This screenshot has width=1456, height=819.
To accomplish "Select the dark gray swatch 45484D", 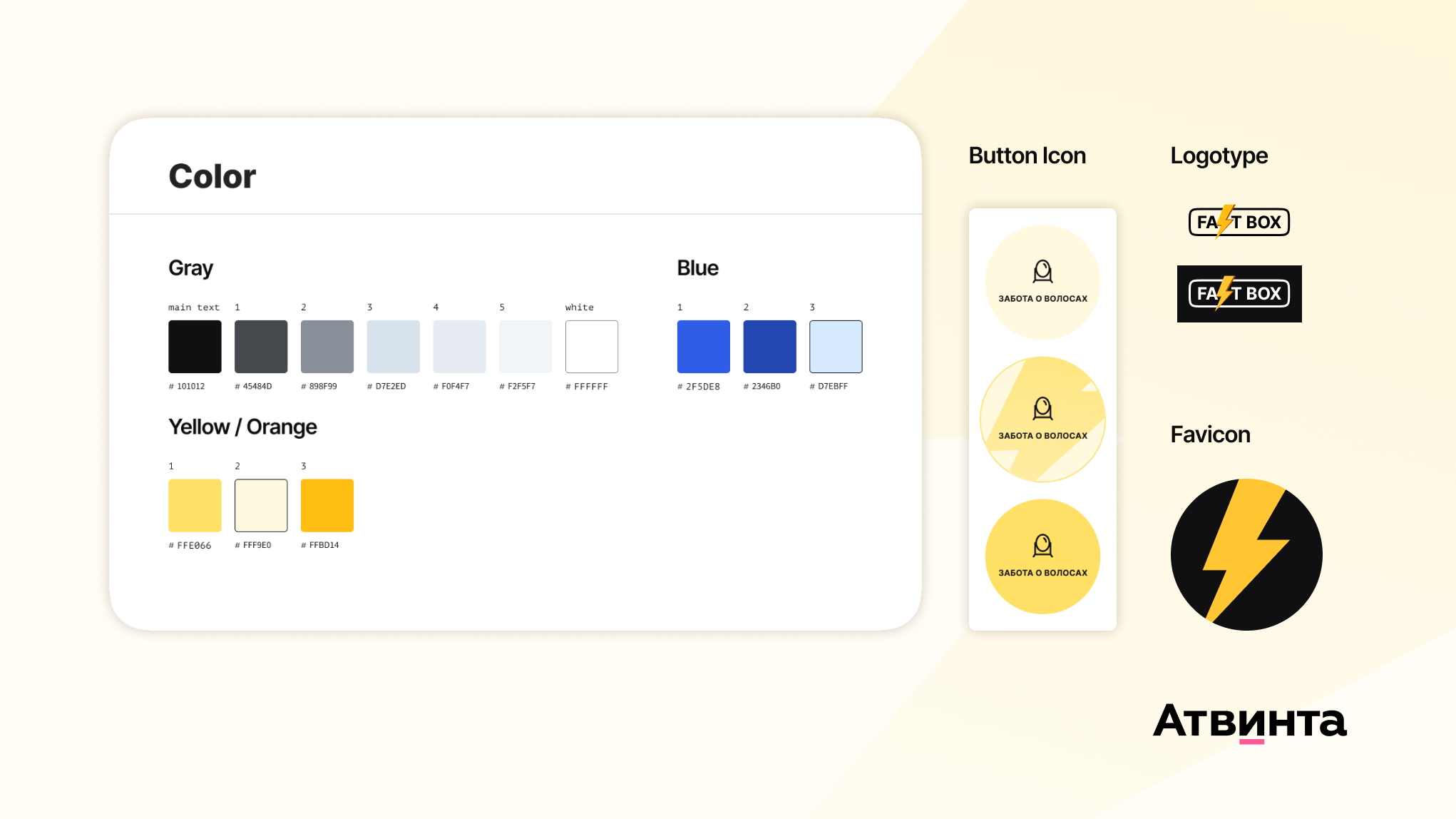I will pos(261,347).
